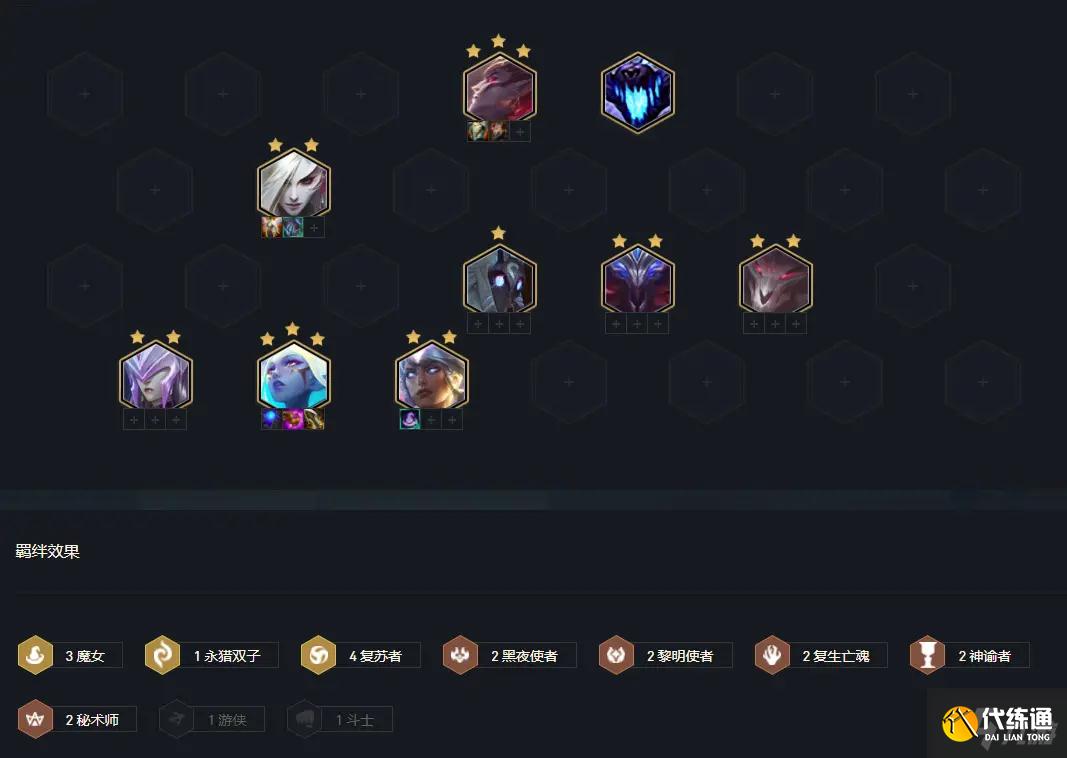Click the blue glowing monster champion hexagon

pyautogui.click(x=638, y=93)
